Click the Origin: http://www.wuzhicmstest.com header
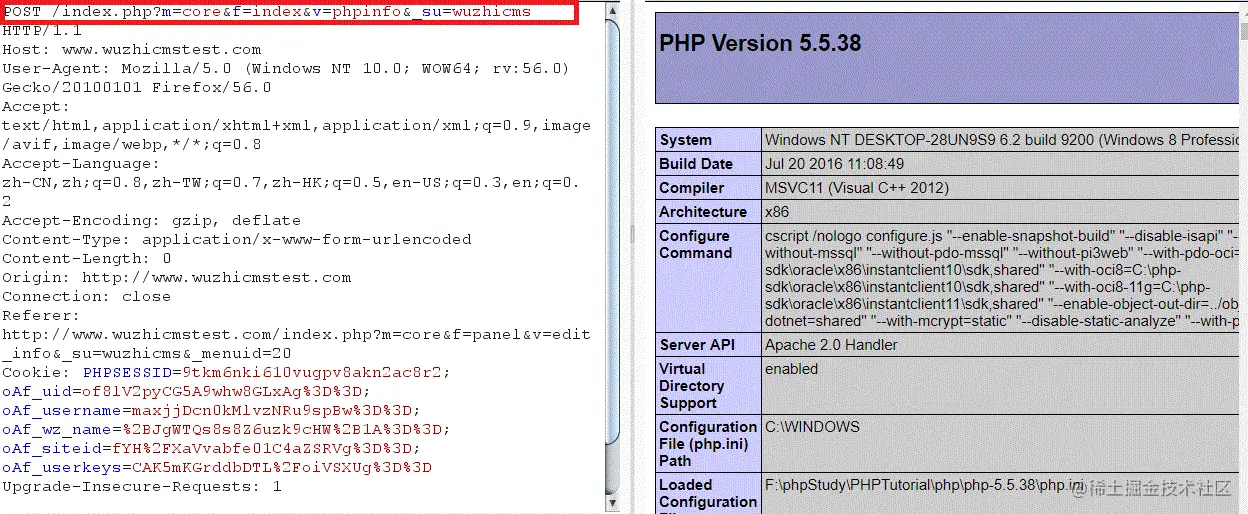Viewport: 1248px width, 514px height. (x=177, y=277)
